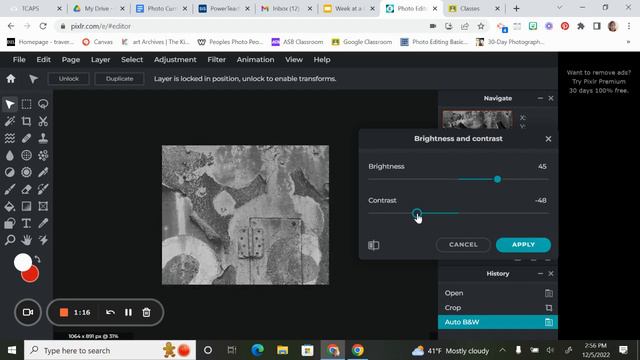Expand hidden system tray icons
The height and width of the screenshot is (360, 640).
pyautogui.click(x=502, y=350)
